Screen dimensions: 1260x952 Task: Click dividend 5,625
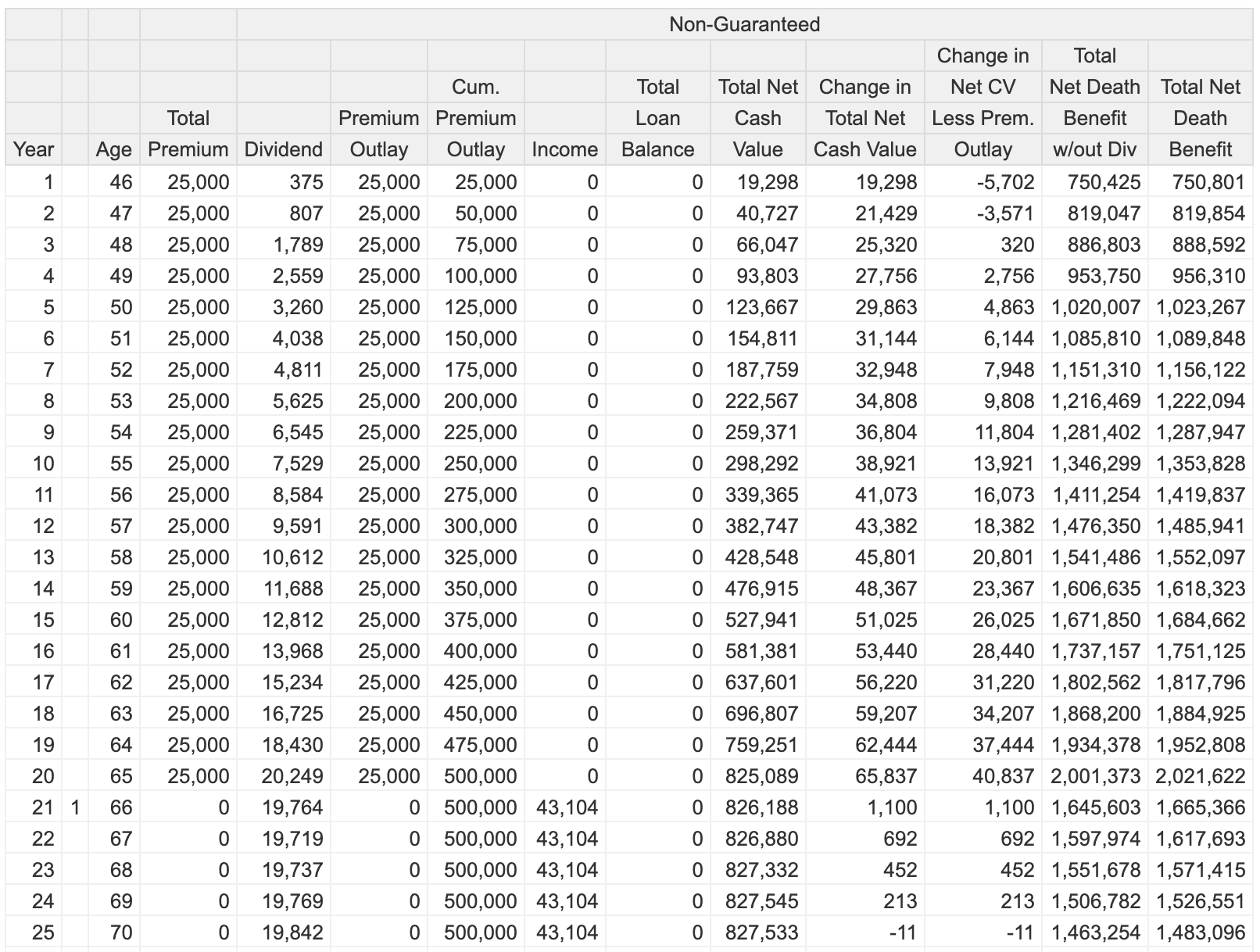click(x=284, y=401)
